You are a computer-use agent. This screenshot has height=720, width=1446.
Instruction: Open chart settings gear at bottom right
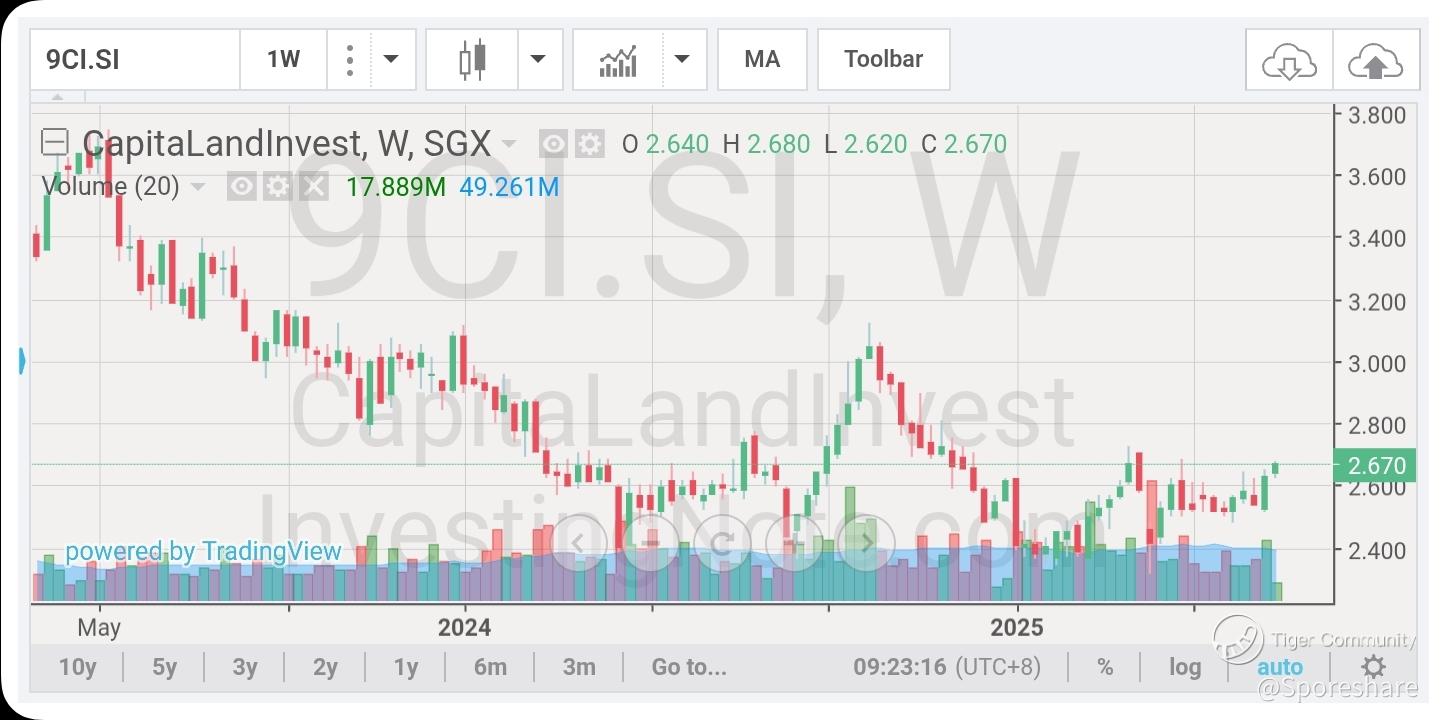click(1374, 667)
